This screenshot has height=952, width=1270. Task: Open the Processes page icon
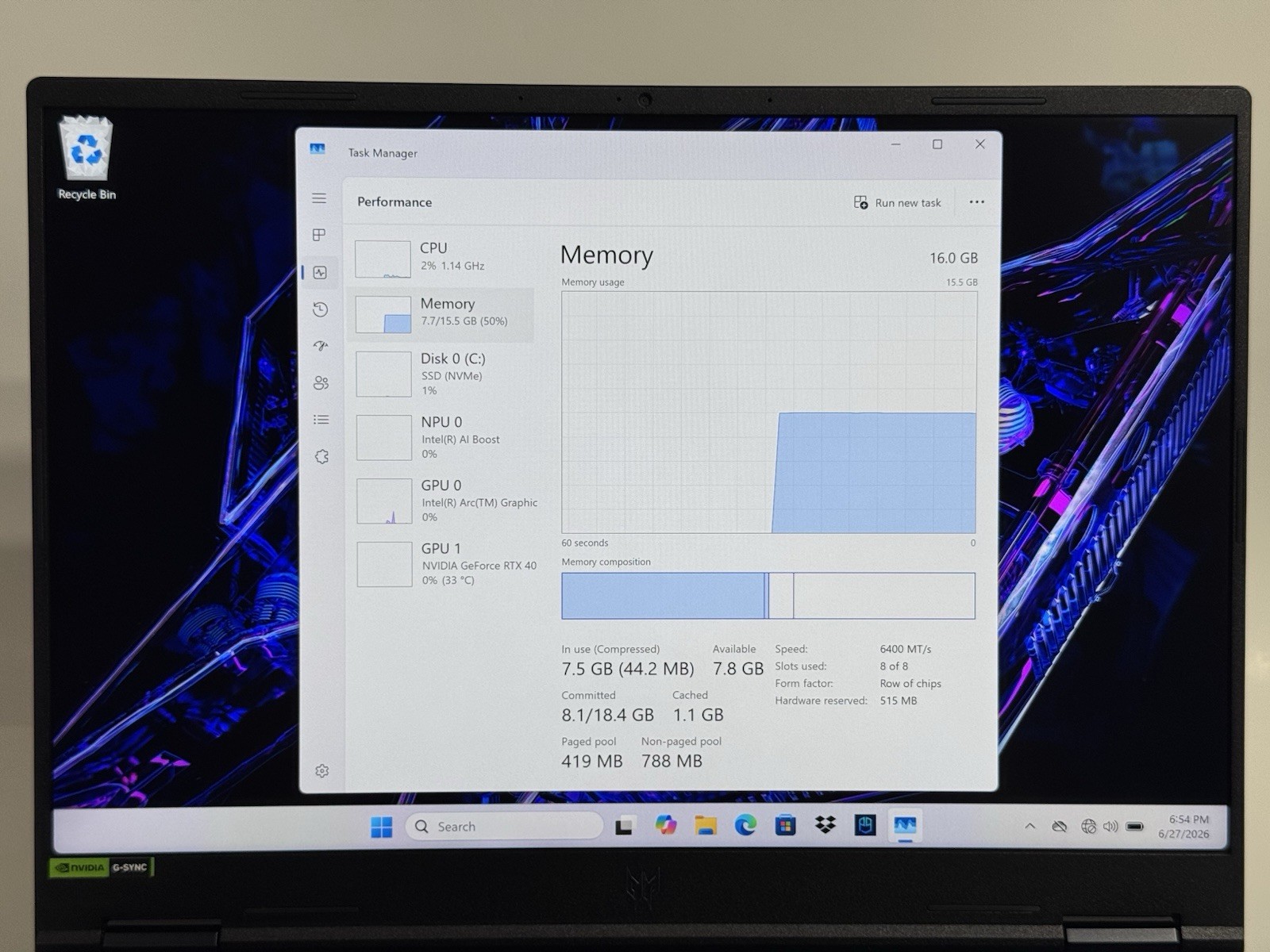pos(319,235)
